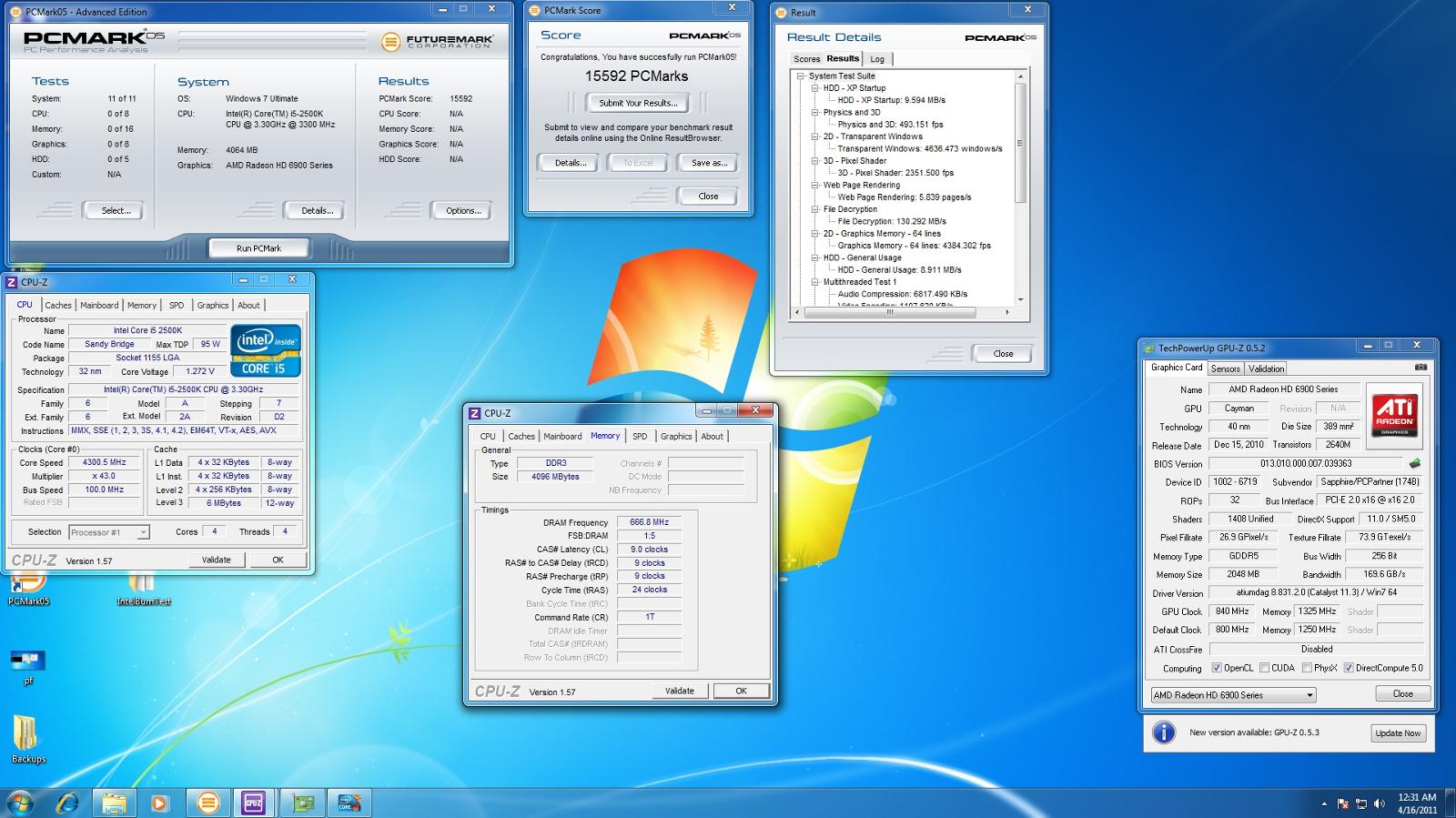
Task: Click Intel Core i5 logo in CPU-Z
Action: tap(265, 350)
